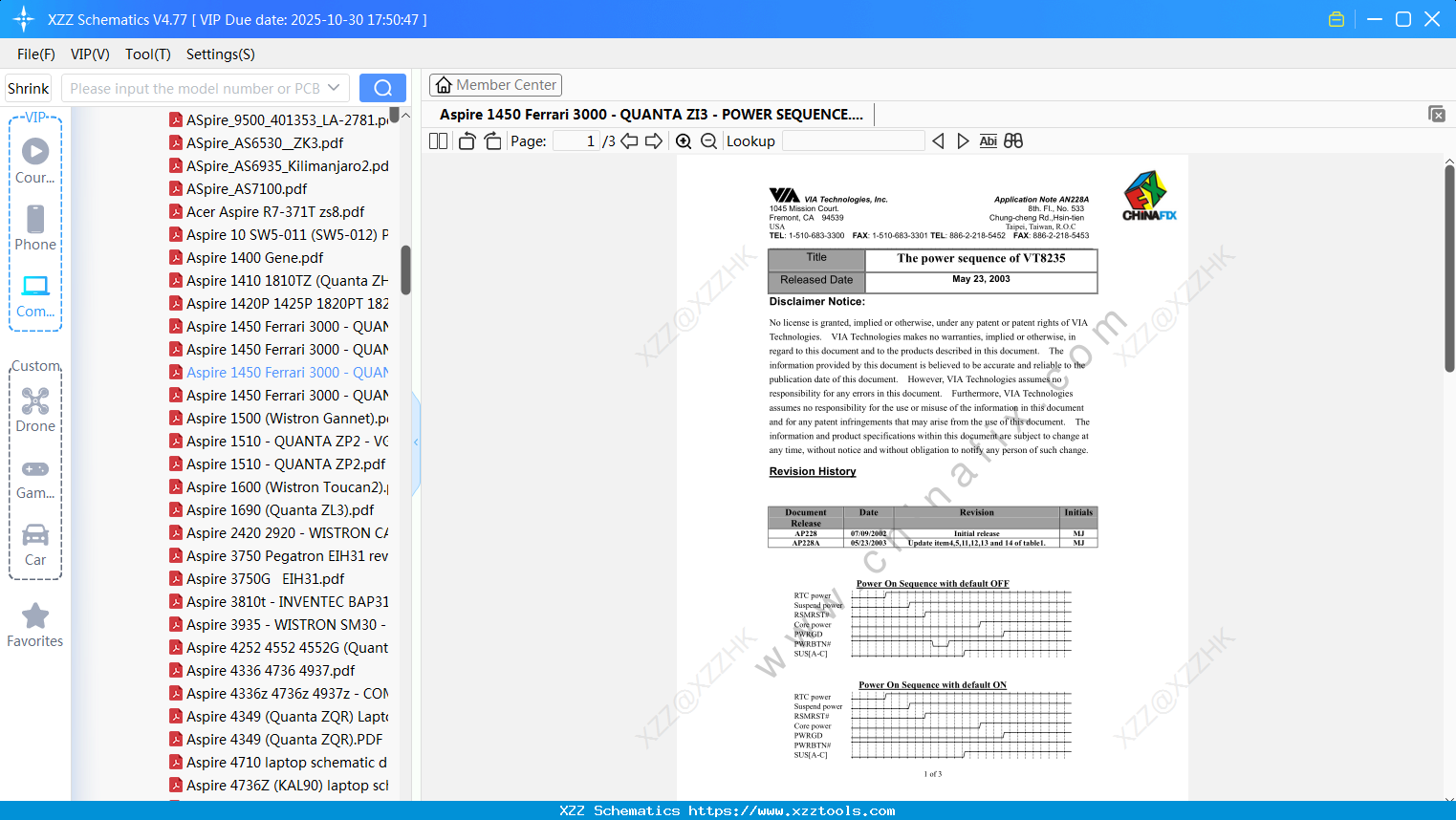Click the XZZ app logo in title bar
Image resolution: width=1456 pixels, height=820 pixels.
pos(24,19)
